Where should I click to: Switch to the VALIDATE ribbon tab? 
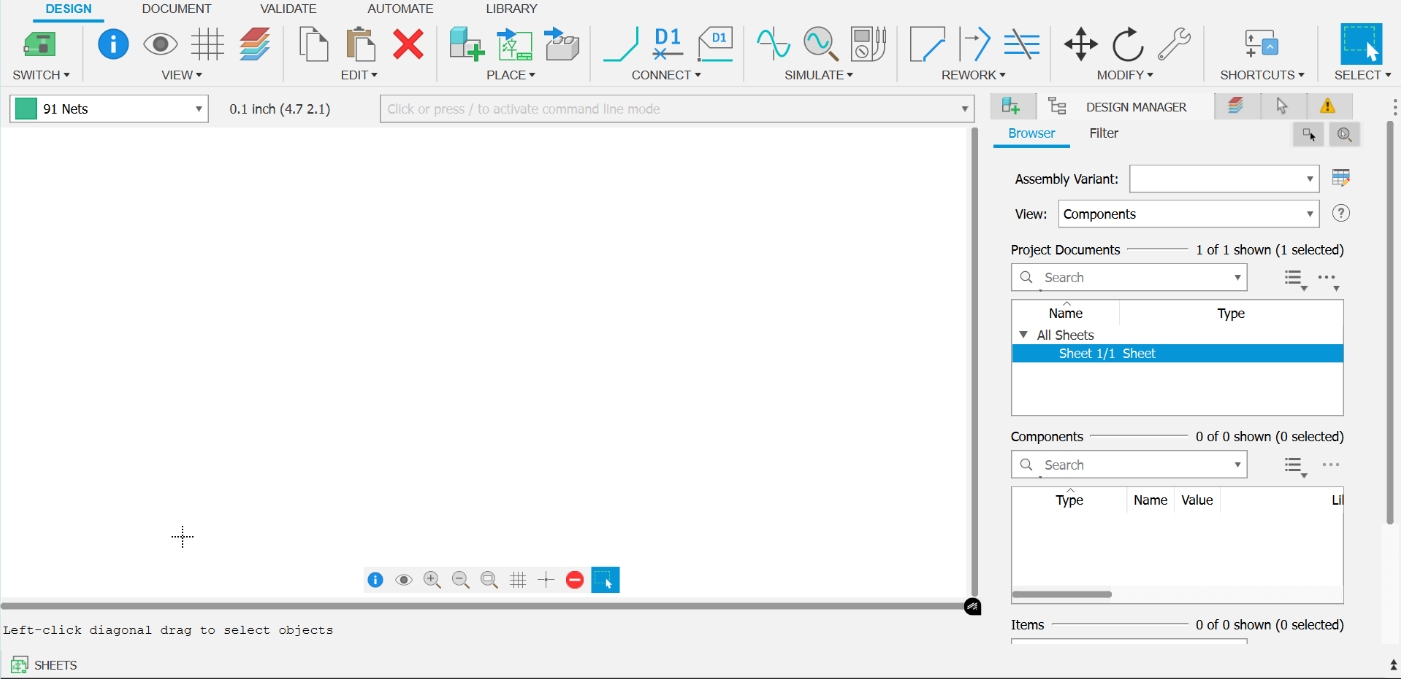[x=288, y=9]
